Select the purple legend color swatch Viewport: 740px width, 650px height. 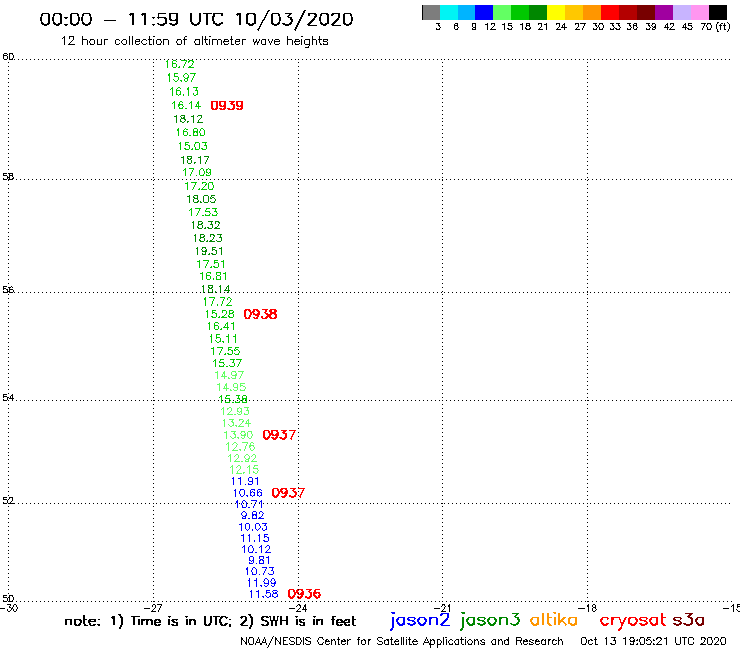[664, 12]
